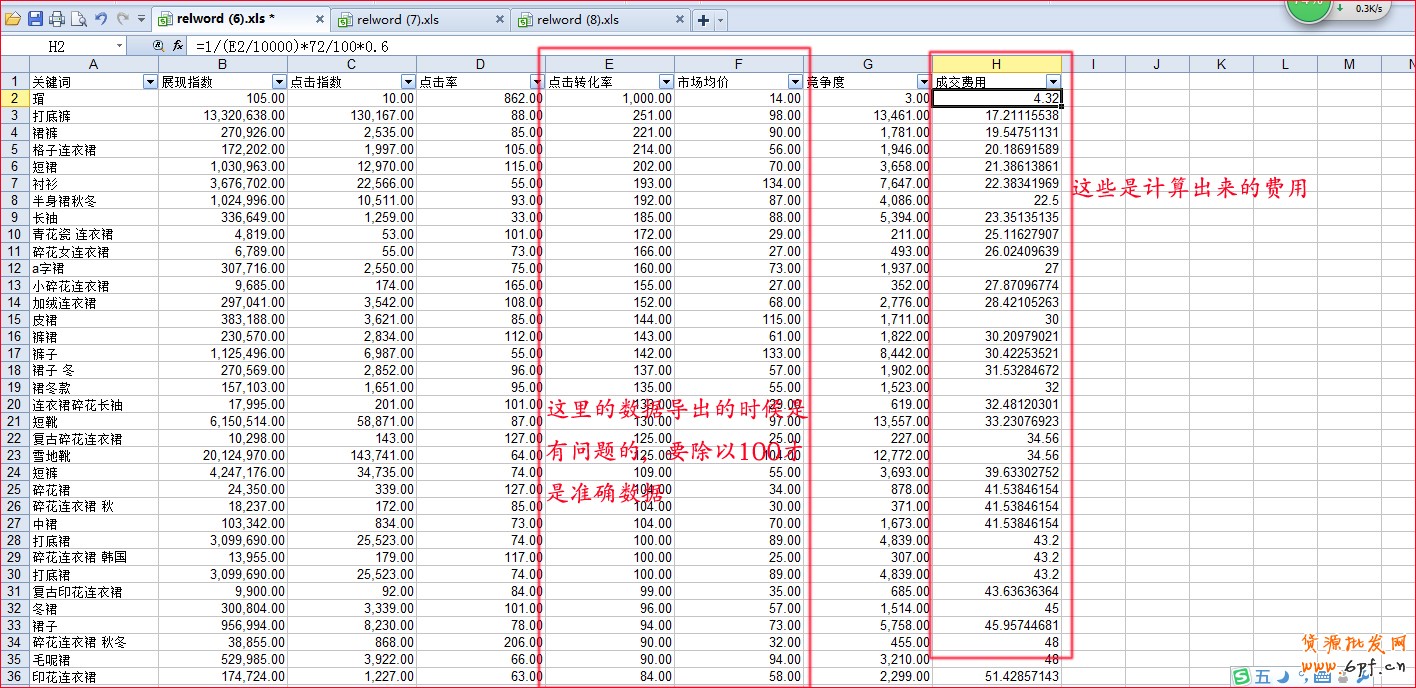Click the Open folder icon in toolbar
This screenshot has width=1416, height=688.
pyautogui.click(x=12, y=19)
